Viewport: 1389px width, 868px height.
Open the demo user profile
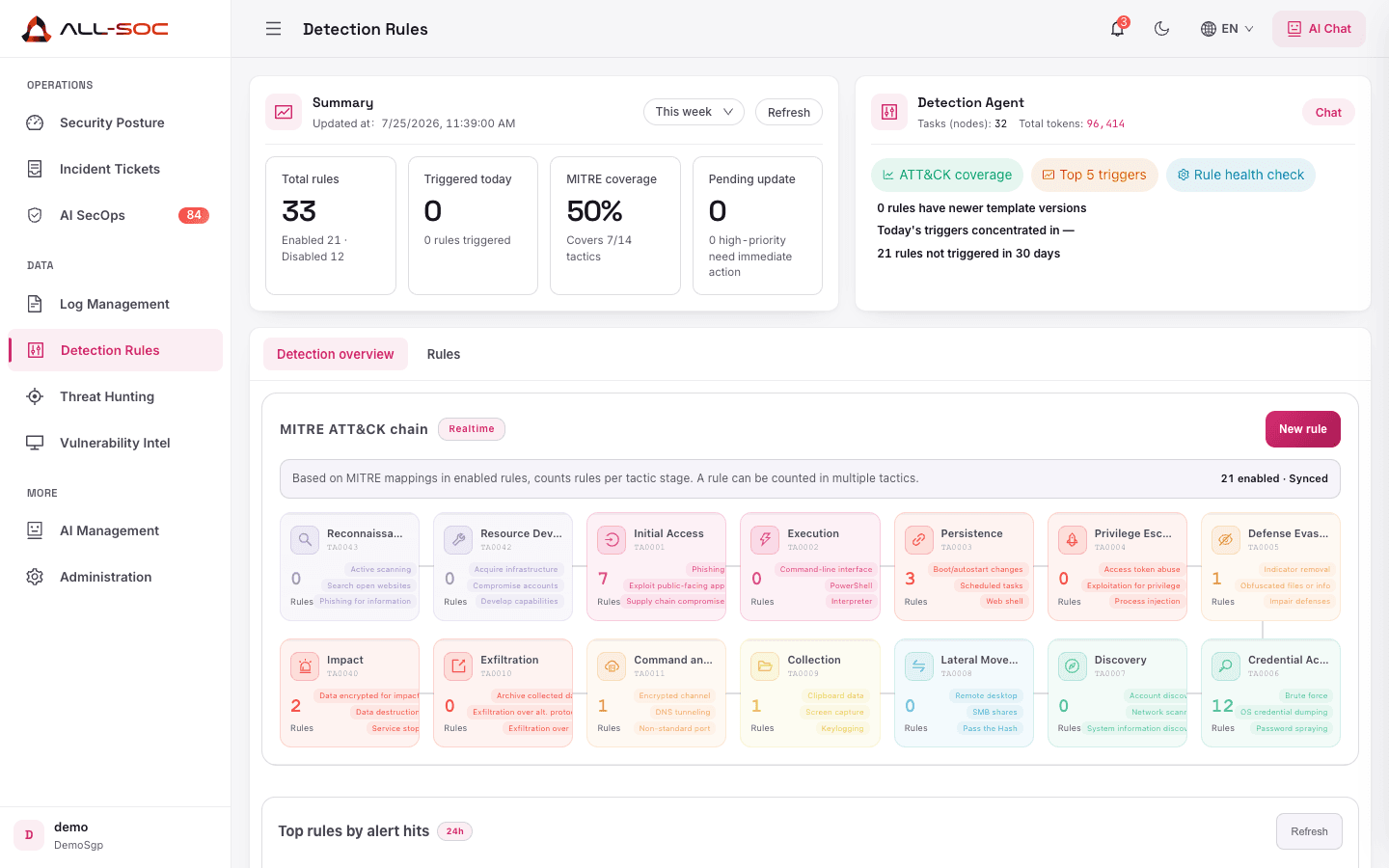click(116, 835)
